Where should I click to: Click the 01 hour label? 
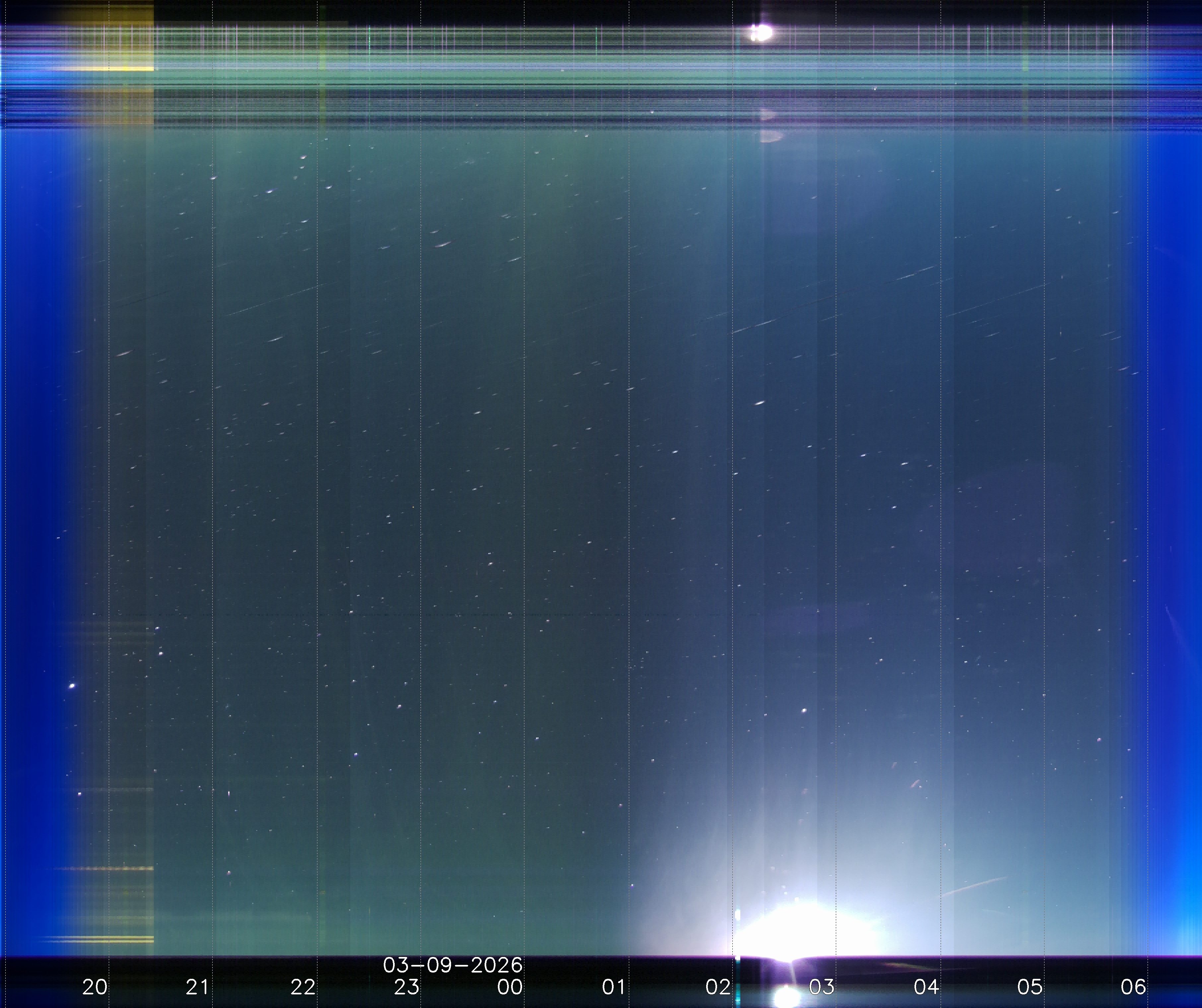point(614,986)
